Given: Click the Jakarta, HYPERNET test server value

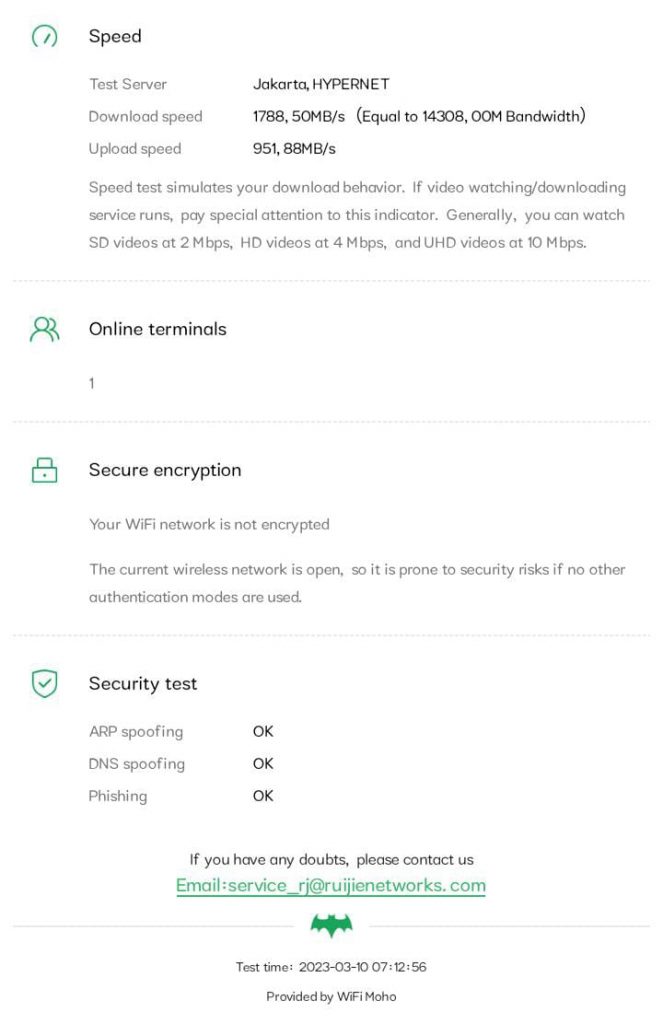Looking at the screenshot, I should [321, 84].
